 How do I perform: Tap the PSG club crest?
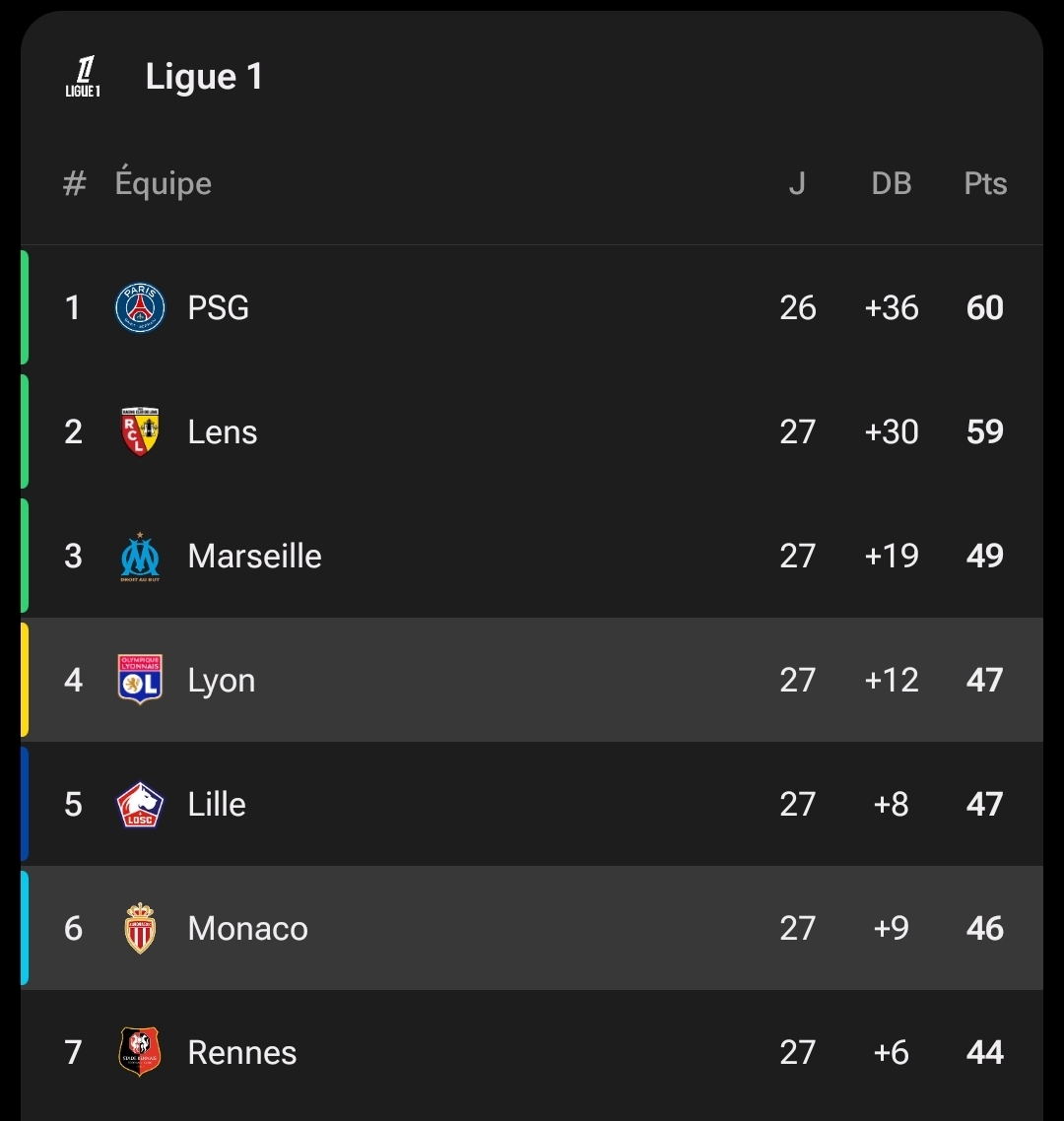[x=140, y=307]
